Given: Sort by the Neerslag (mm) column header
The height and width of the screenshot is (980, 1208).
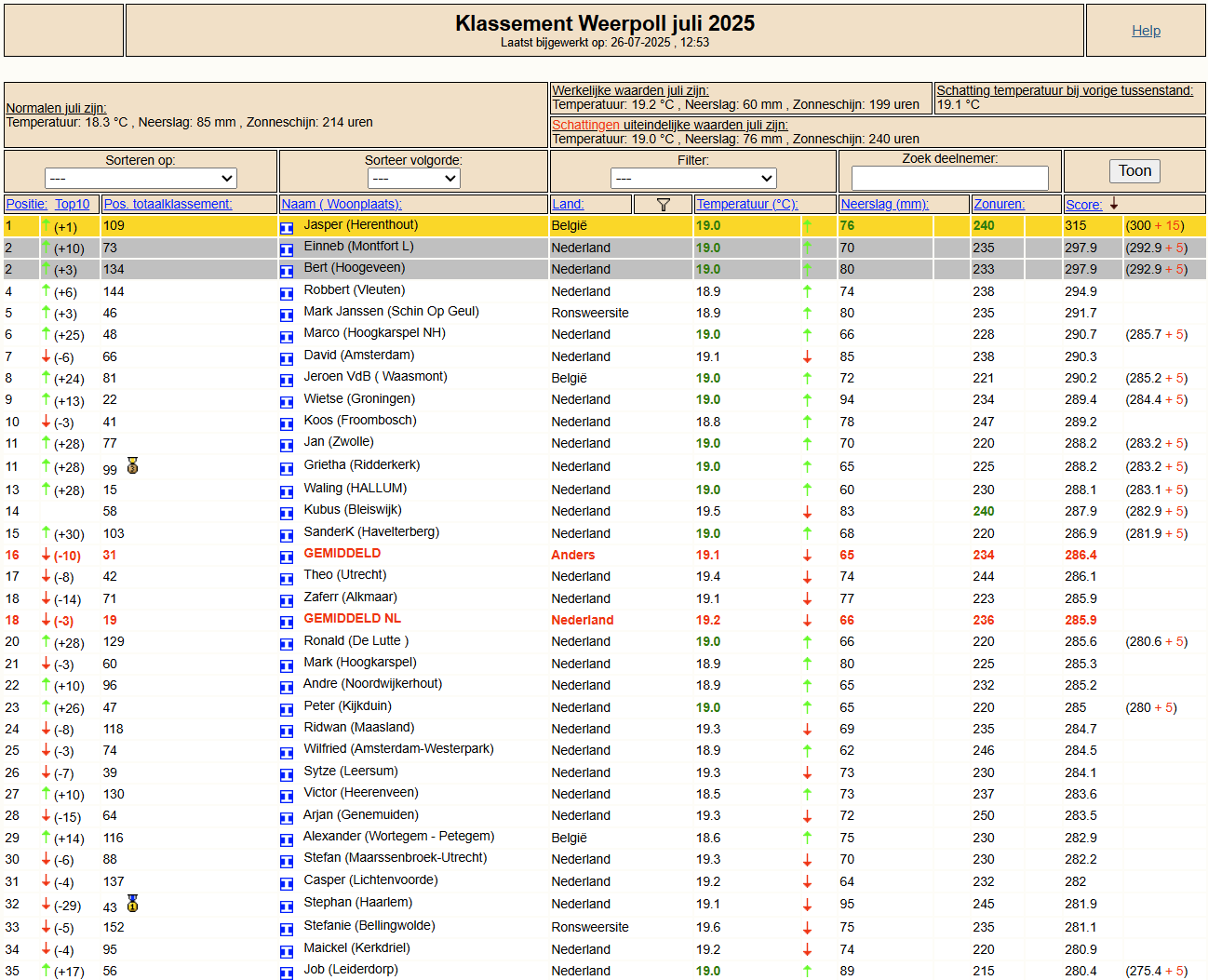Looking at the screenshot, I should click(884, 204).
